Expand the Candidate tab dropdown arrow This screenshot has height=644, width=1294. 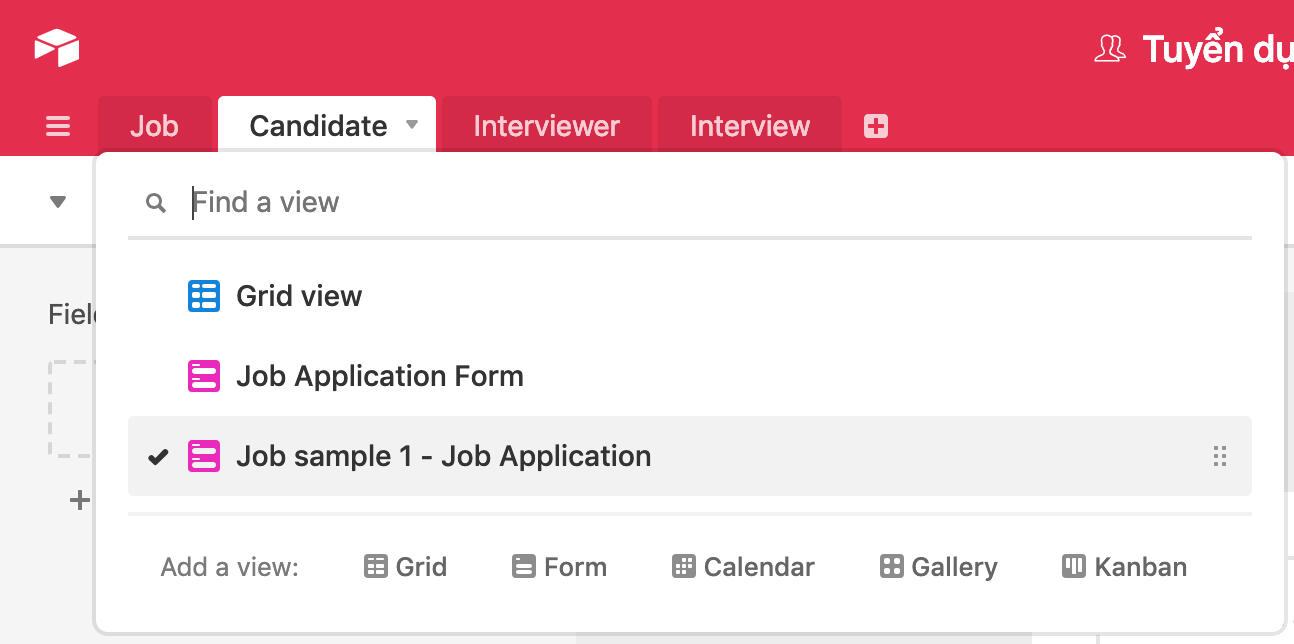tap(411, 126)
